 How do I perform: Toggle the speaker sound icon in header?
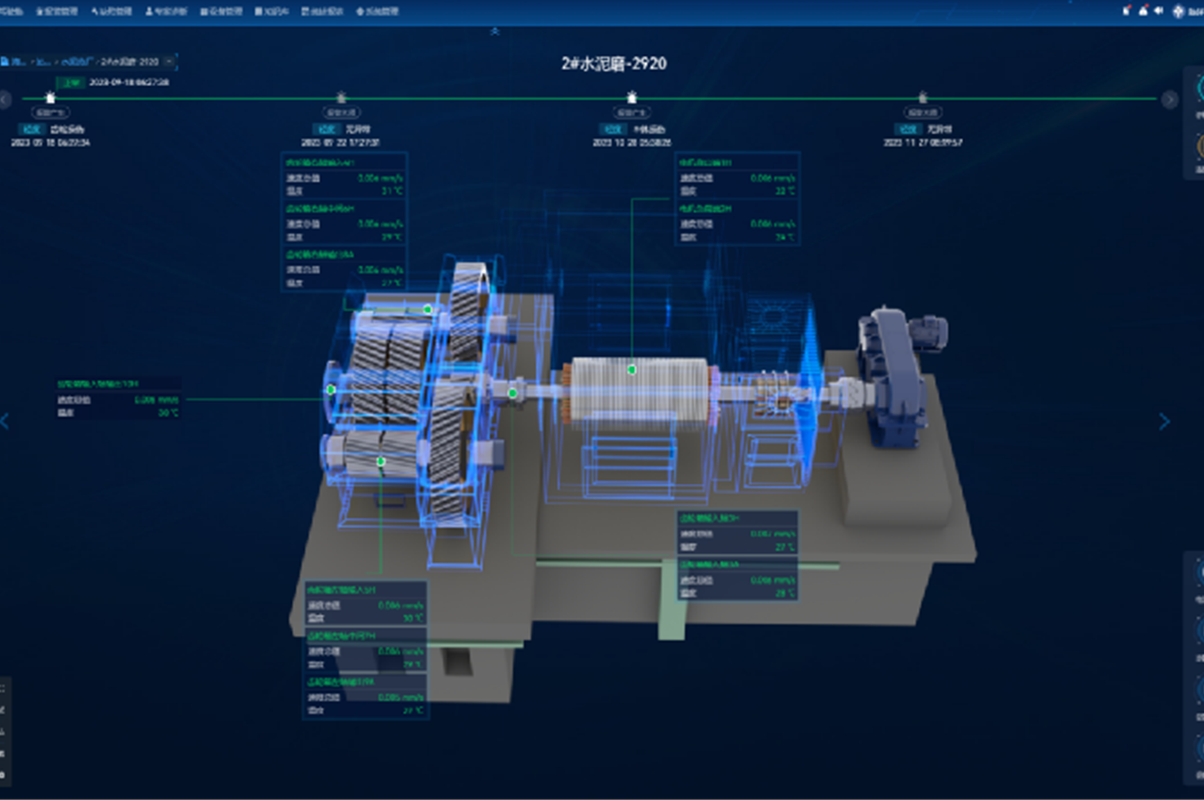click(x=1158, y=11)
